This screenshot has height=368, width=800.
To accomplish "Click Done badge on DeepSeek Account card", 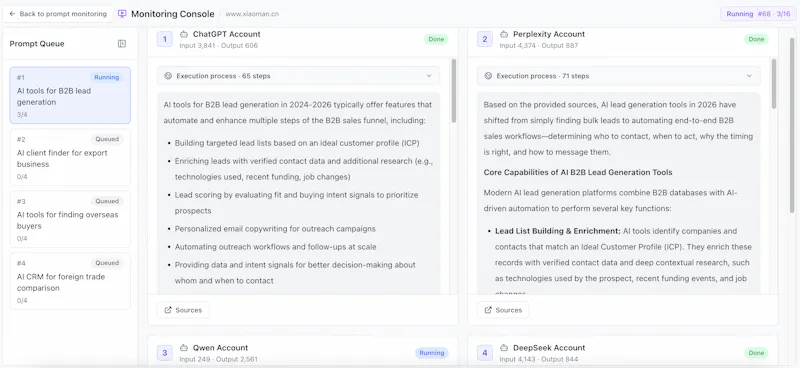I will coord(756,353).
